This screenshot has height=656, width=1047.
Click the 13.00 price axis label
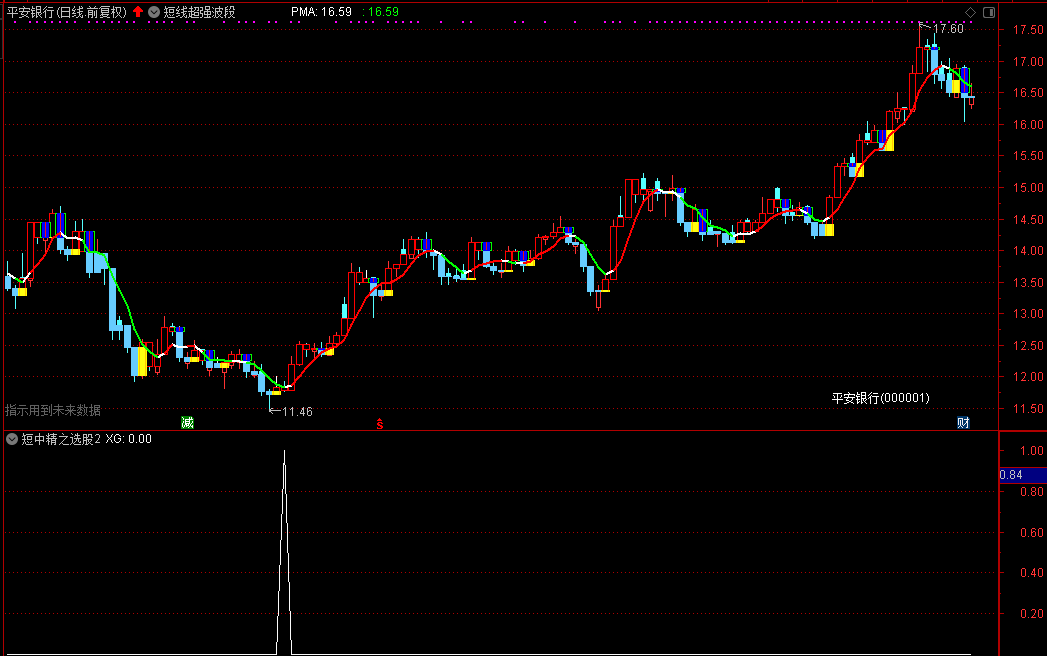point(1028,313)
